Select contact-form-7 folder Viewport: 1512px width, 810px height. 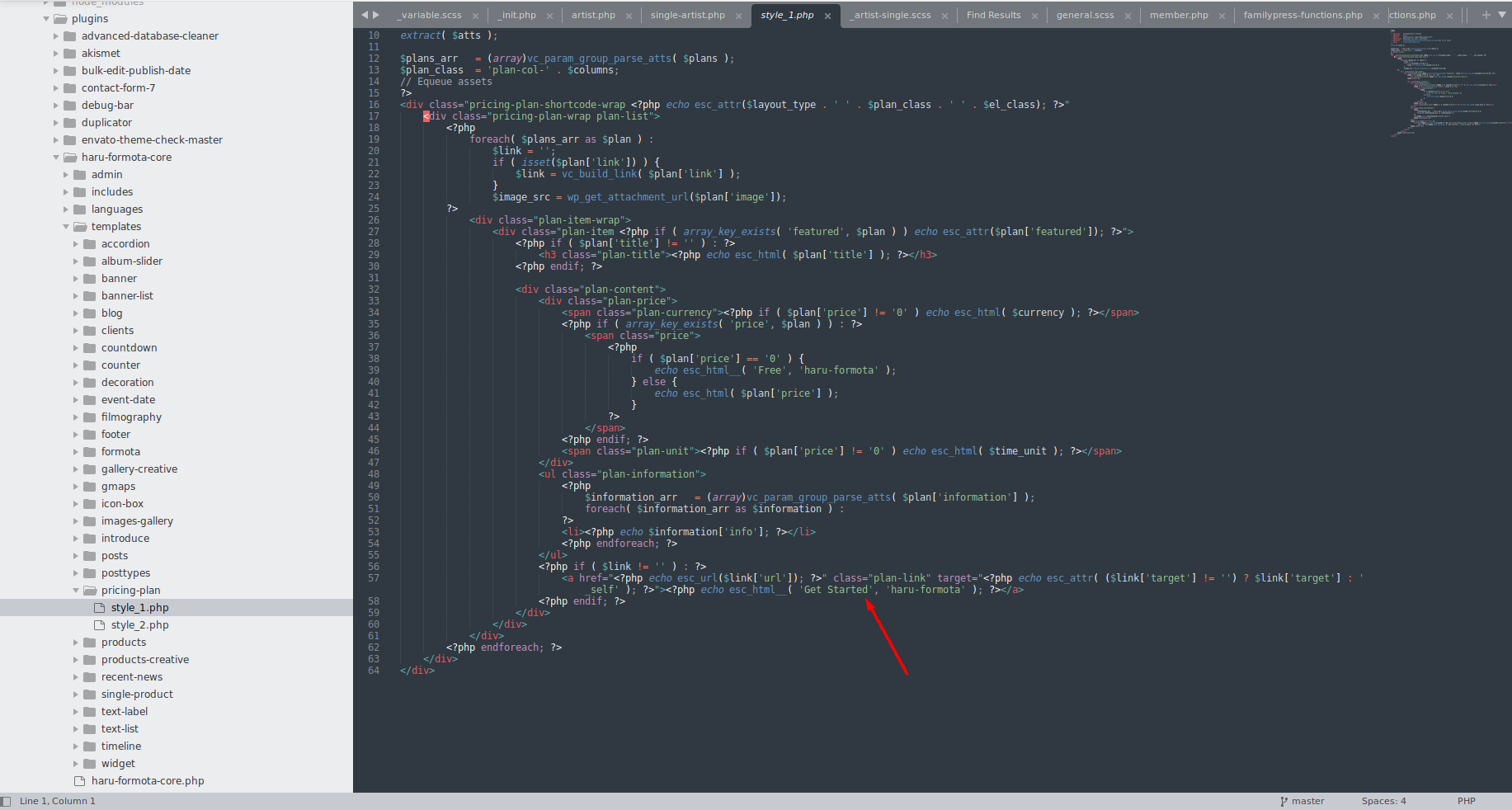tap(118, 88)
